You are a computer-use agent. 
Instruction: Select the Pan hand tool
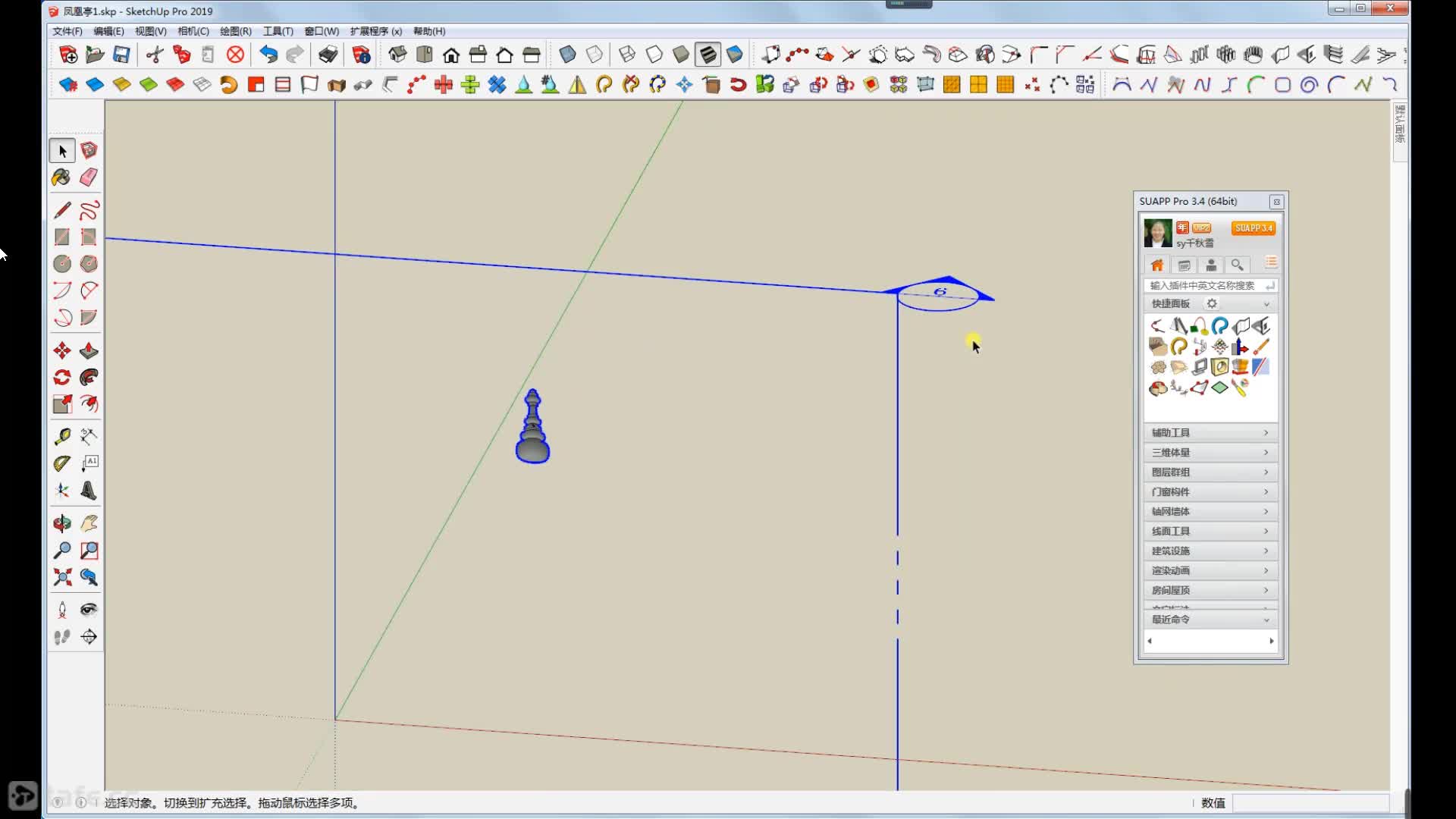point(89,523)
